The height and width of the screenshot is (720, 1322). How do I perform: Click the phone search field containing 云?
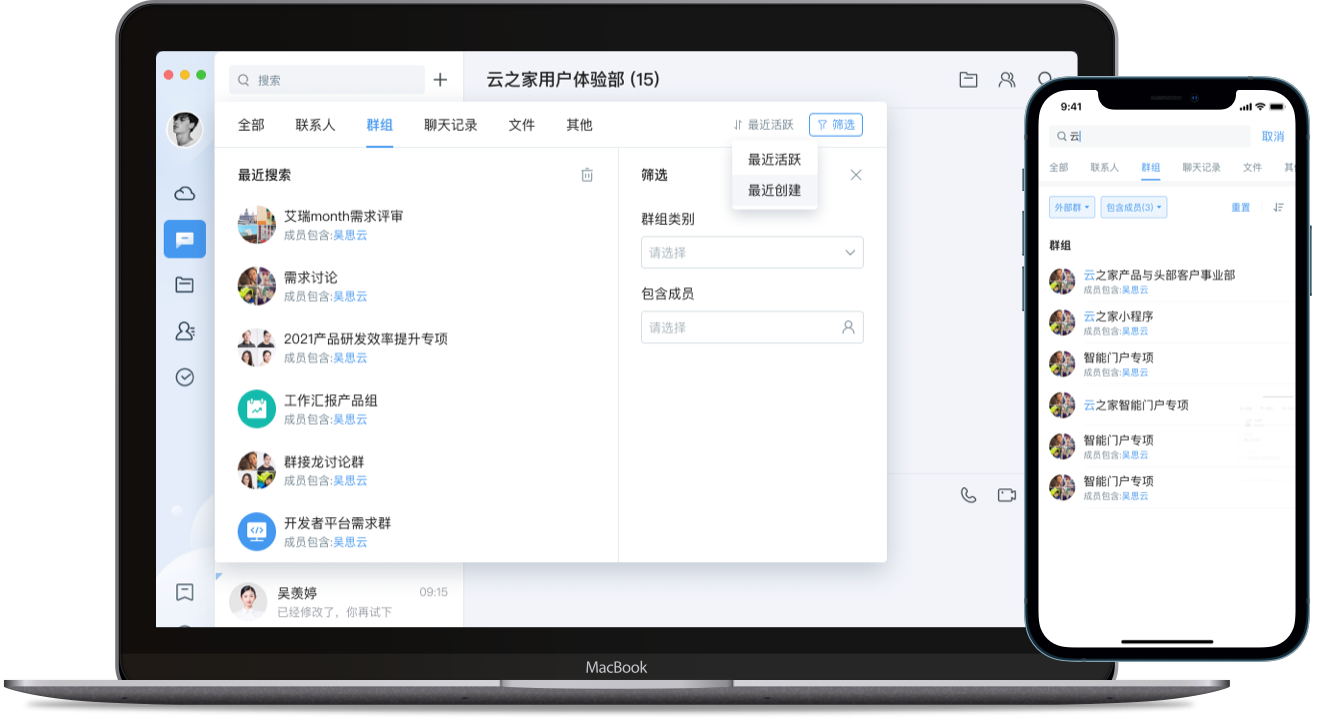[1150, 136]
